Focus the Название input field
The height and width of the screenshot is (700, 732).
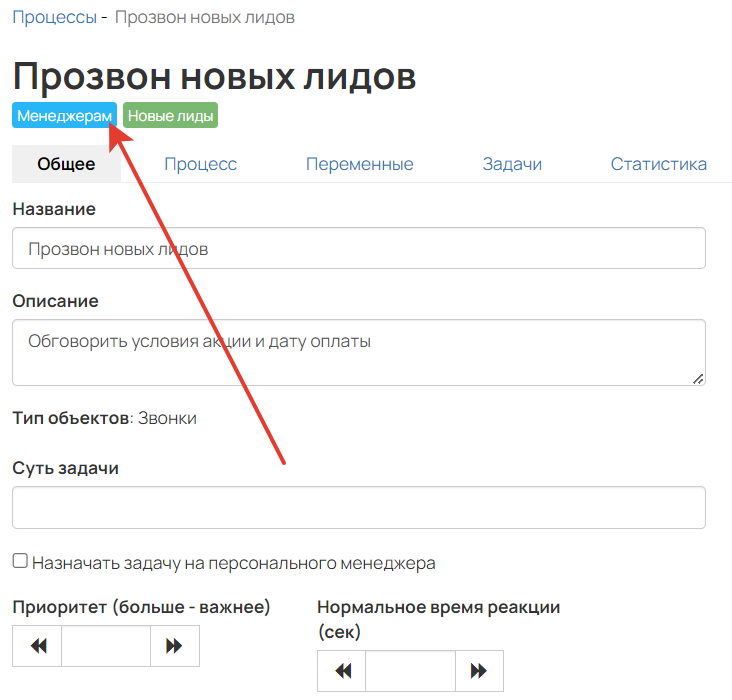[x=359, y=248]
